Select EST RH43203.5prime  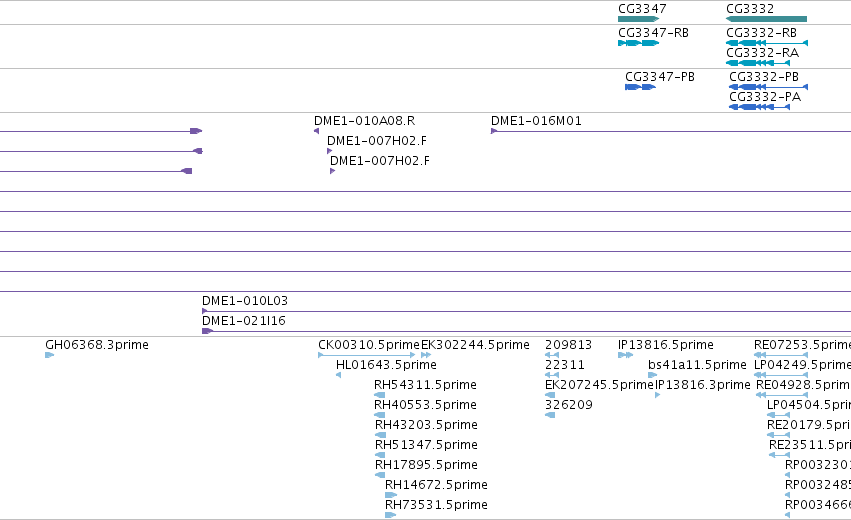click(x=427, y=425)
